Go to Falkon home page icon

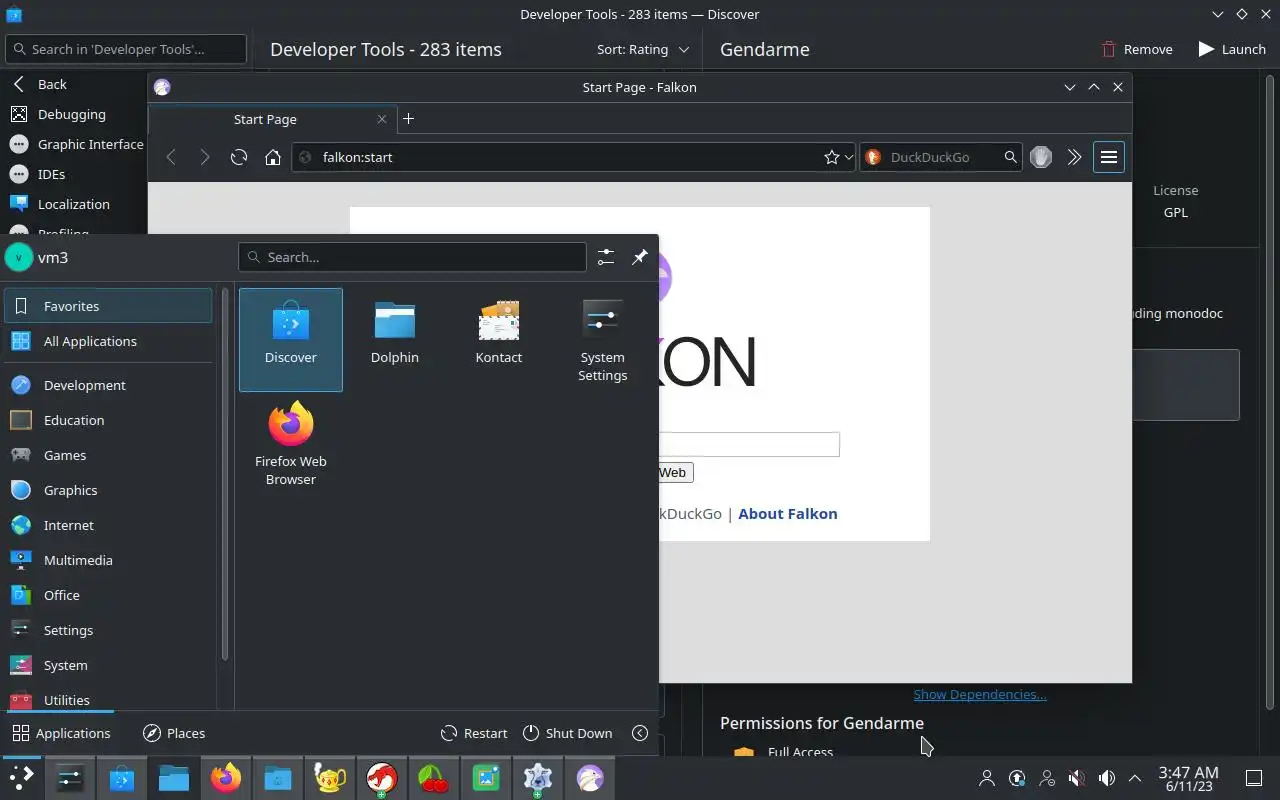pos(272,157)
